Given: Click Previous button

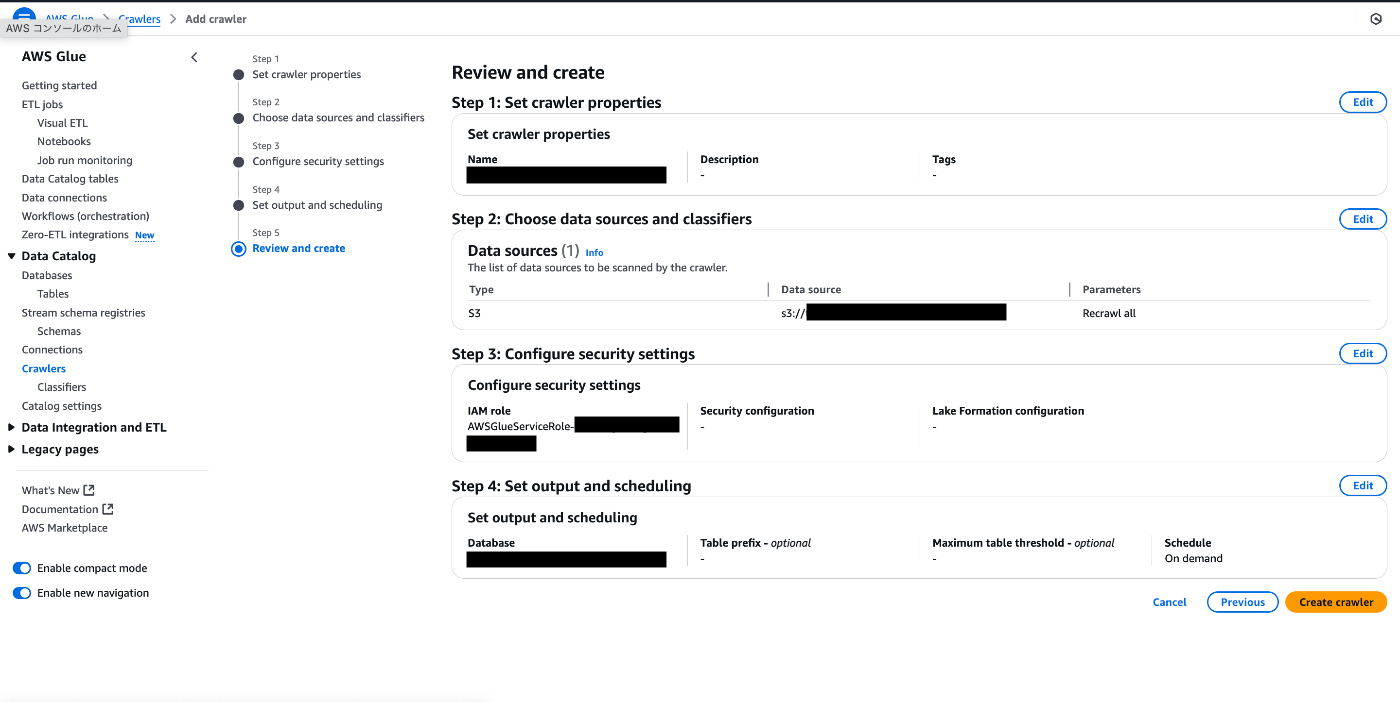Looking at the screenshot, I should point(1243,602).
